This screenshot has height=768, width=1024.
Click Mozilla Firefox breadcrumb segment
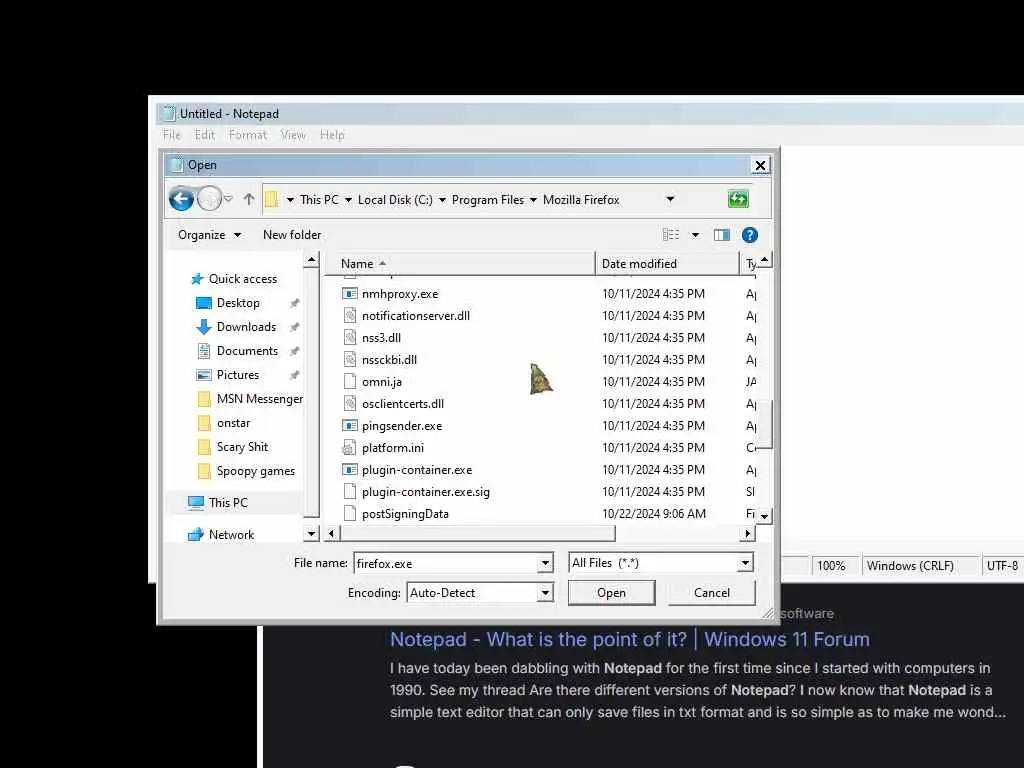pyautogui.click(x=581, y=200)
